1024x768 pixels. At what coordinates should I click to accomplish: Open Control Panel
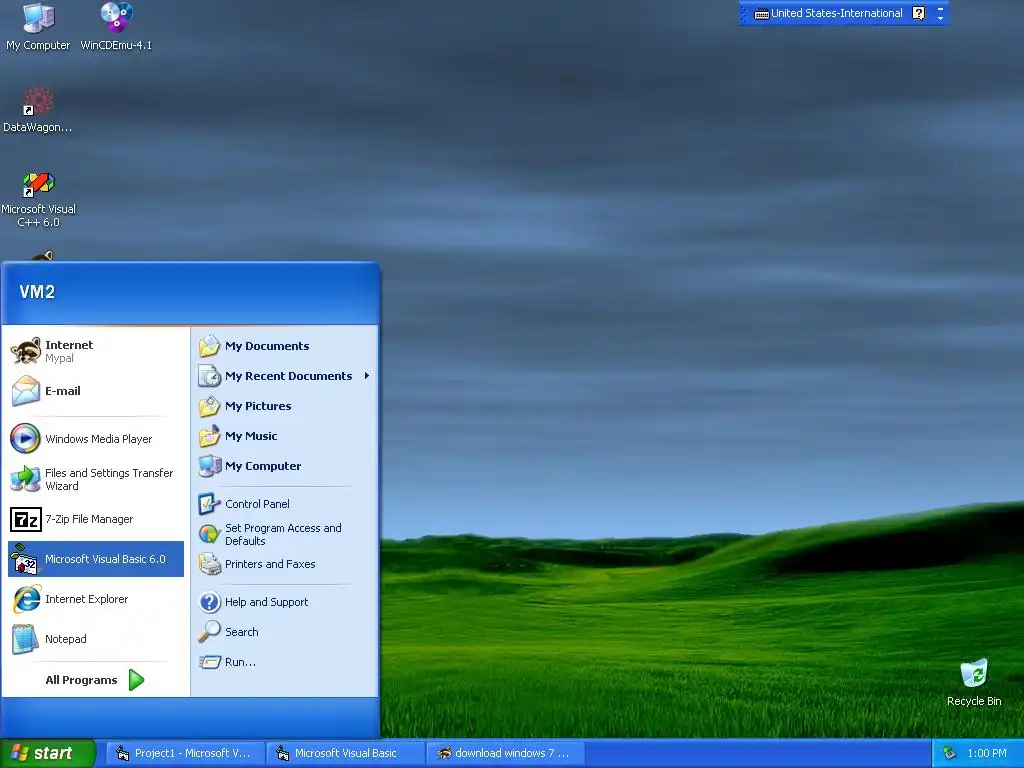point(285,504)
